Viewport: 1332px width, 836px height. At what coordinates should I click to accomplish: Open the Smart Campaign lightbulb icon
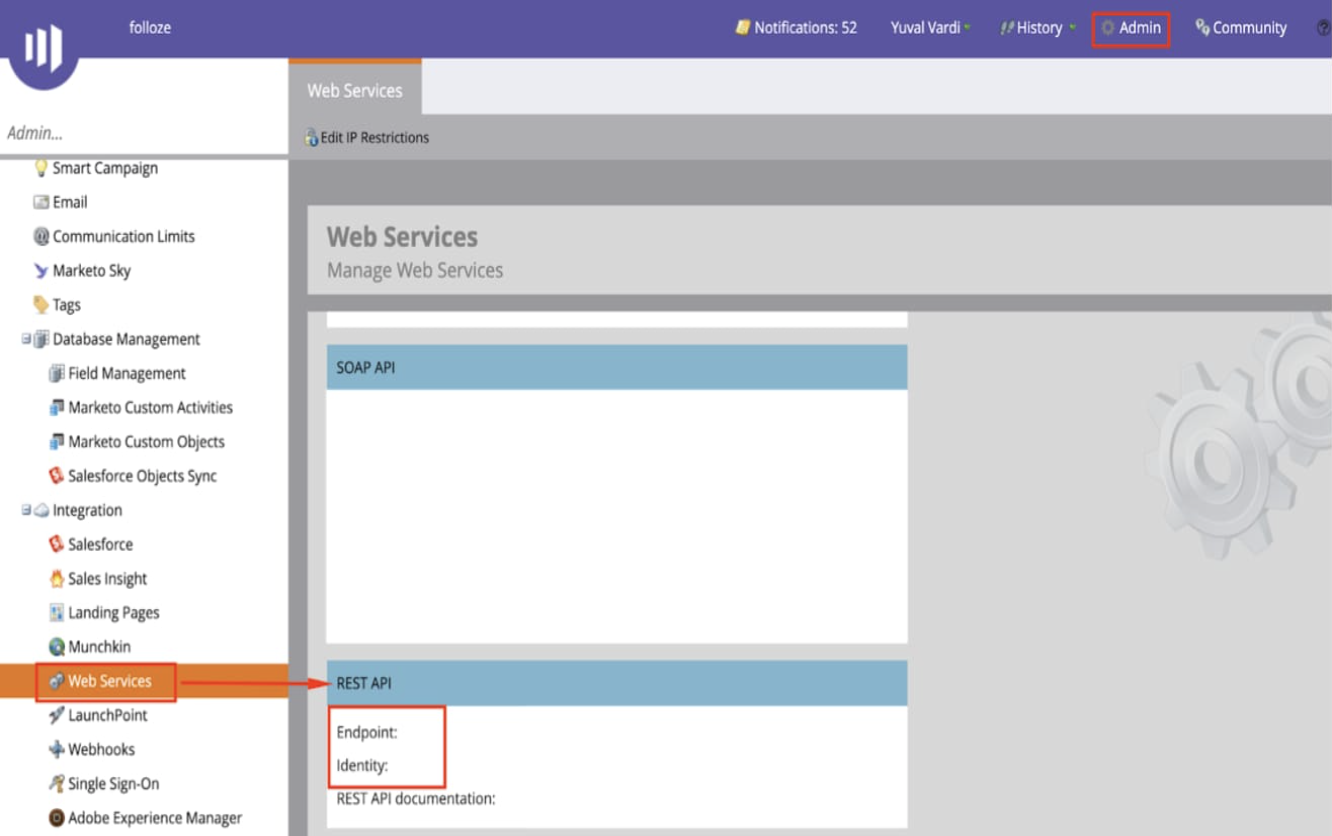tap(41, 168)
